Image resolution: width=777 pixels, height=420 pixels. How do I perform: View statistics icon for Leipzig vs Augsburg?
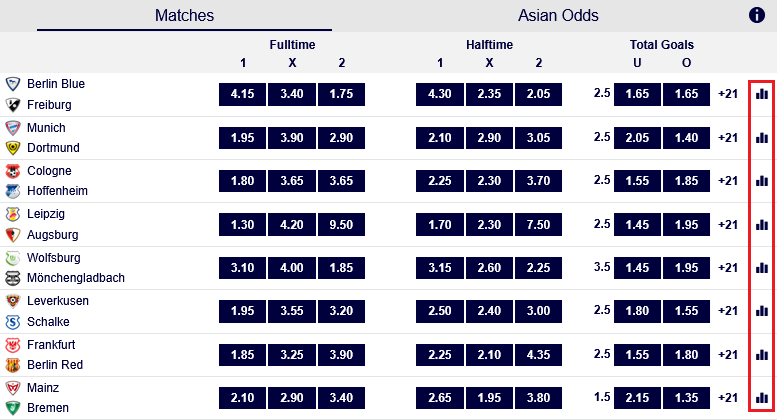point(762,224)
